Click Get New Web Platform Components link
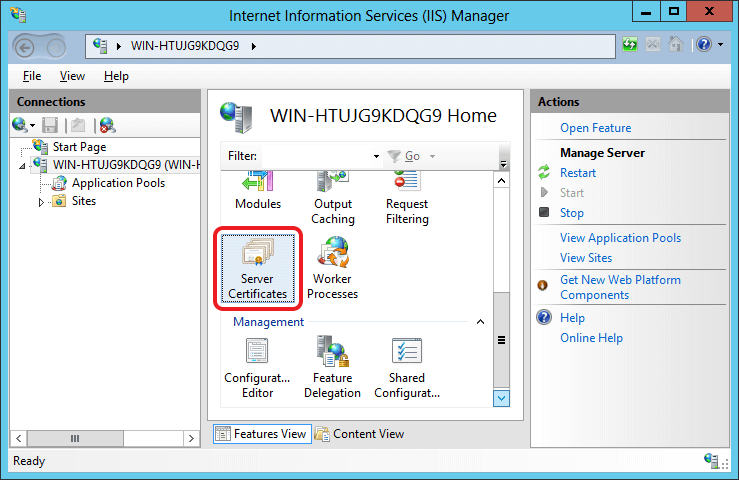 620,287
